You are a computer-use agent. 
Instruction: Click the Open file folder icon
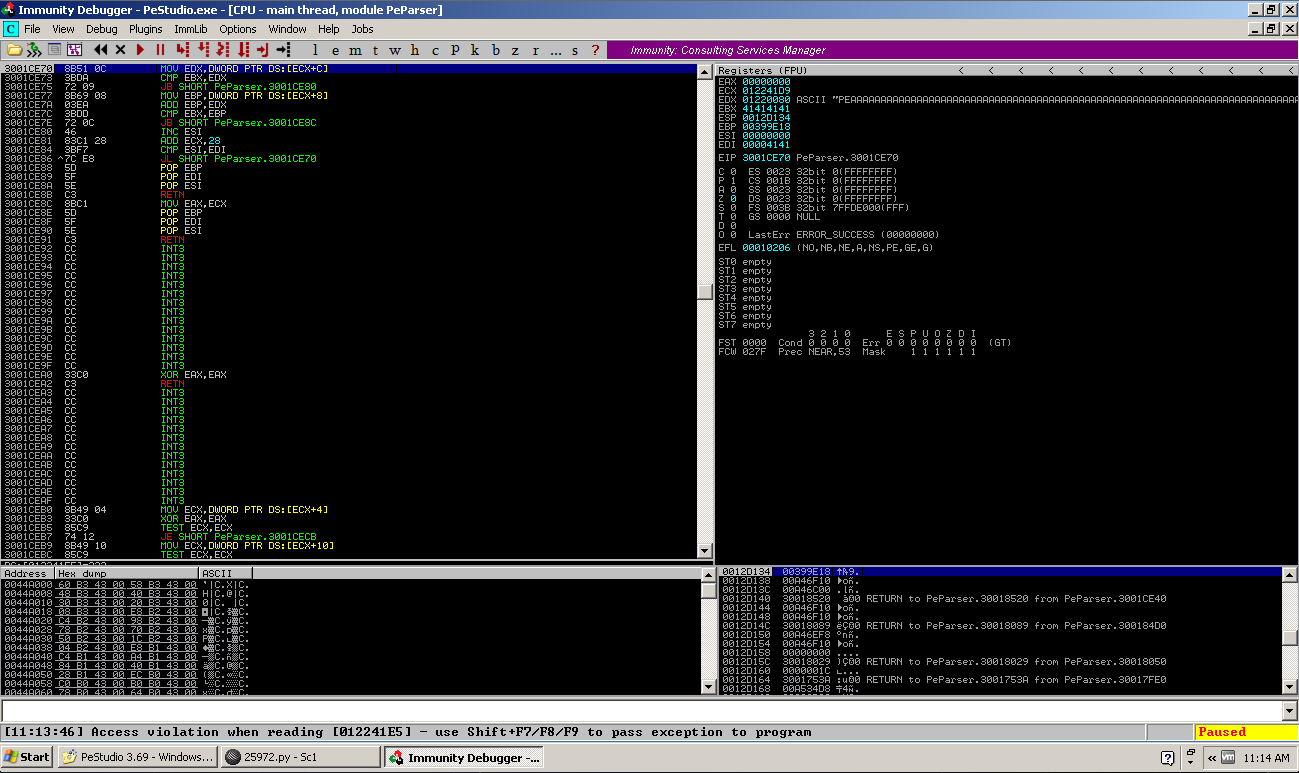pyautogui.click(x=14, y=50)
